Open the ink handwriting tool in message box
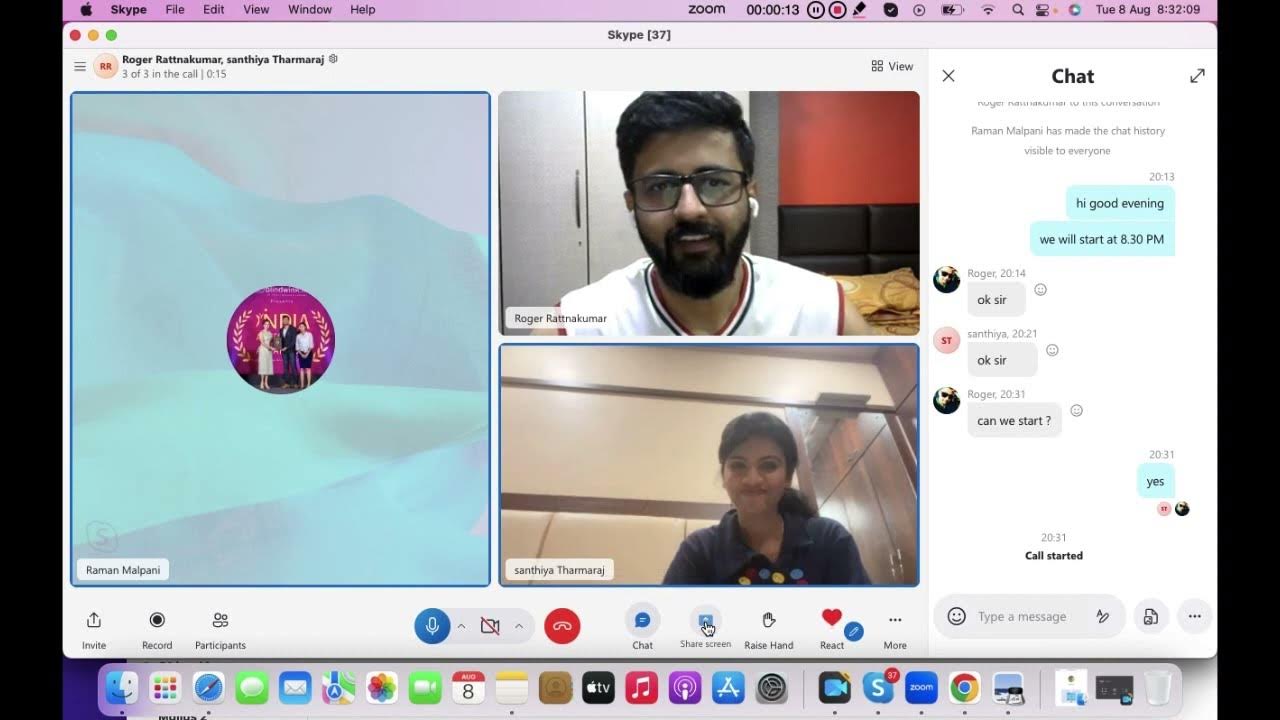 pyautogui.click(x=1103, y=616)
